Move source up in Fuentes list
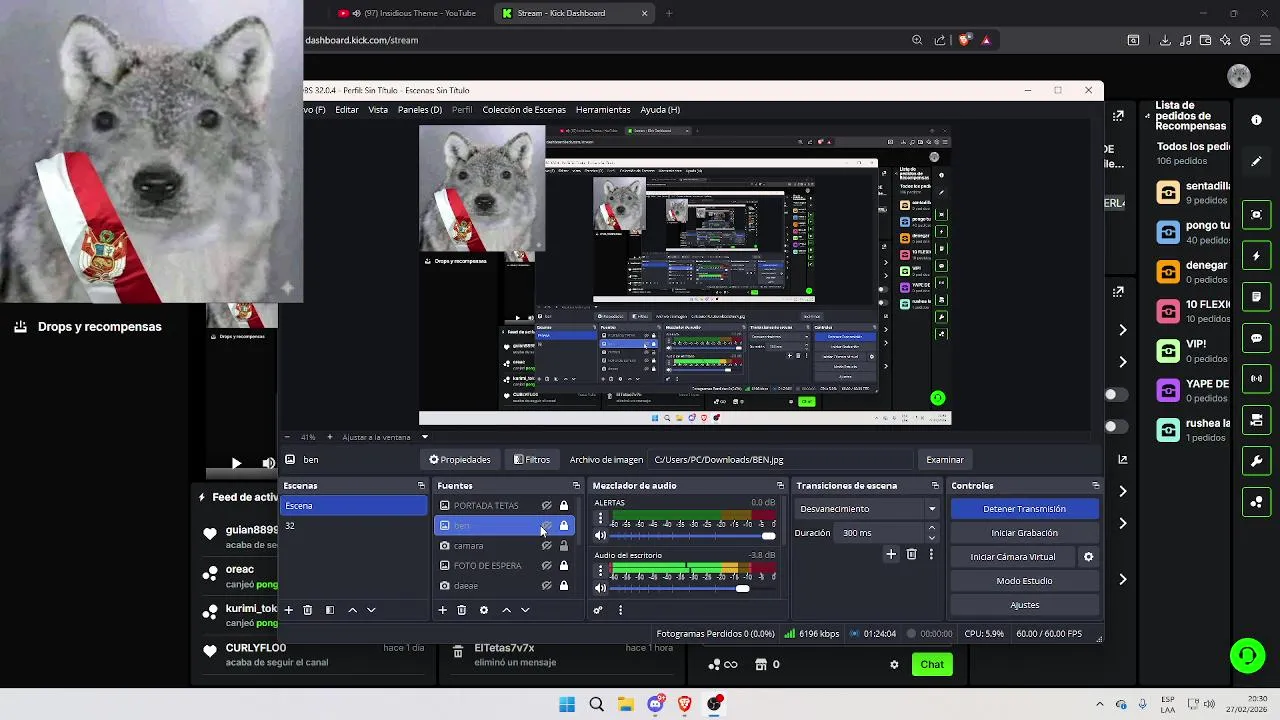Viewport: 1280px width, 720px height. click(x=506, y=610)
